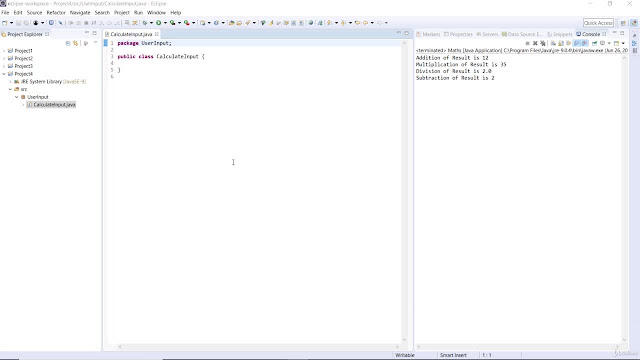This screenshot has width=640, height=360.
Task: Click Console horizontal scrollbar left arrow
Action: point(418,347)
